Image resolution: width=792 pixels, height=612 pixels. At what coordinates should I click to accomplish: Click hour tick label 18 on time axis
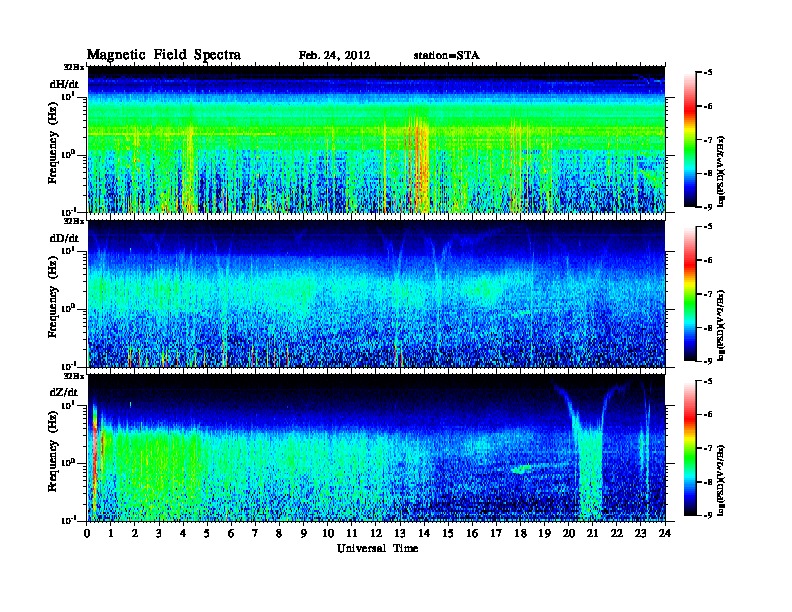pos(520,534)
